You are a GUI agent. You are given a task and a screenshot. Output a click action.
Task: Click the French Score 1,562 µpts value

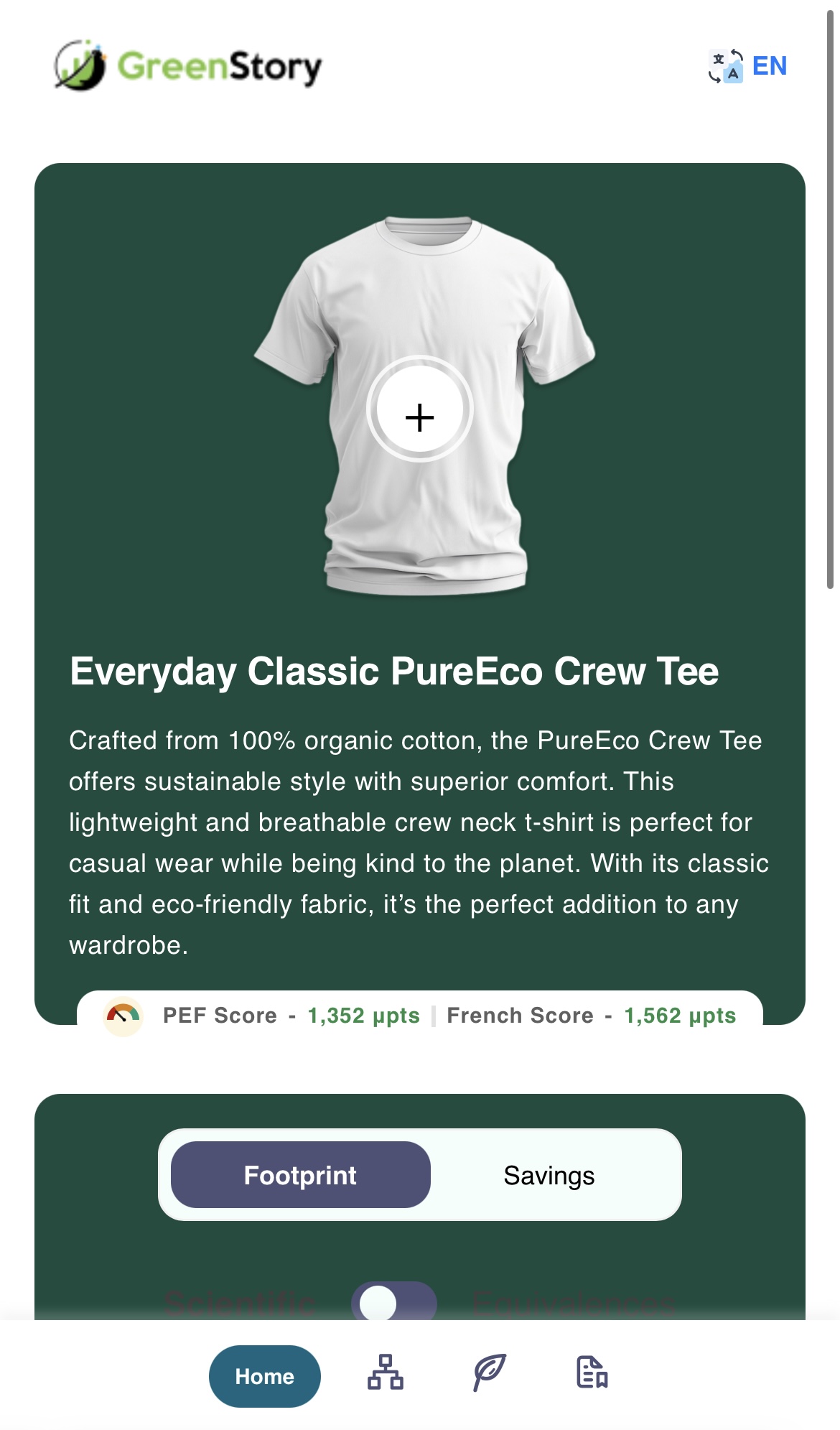click(x=680, y=1016)
